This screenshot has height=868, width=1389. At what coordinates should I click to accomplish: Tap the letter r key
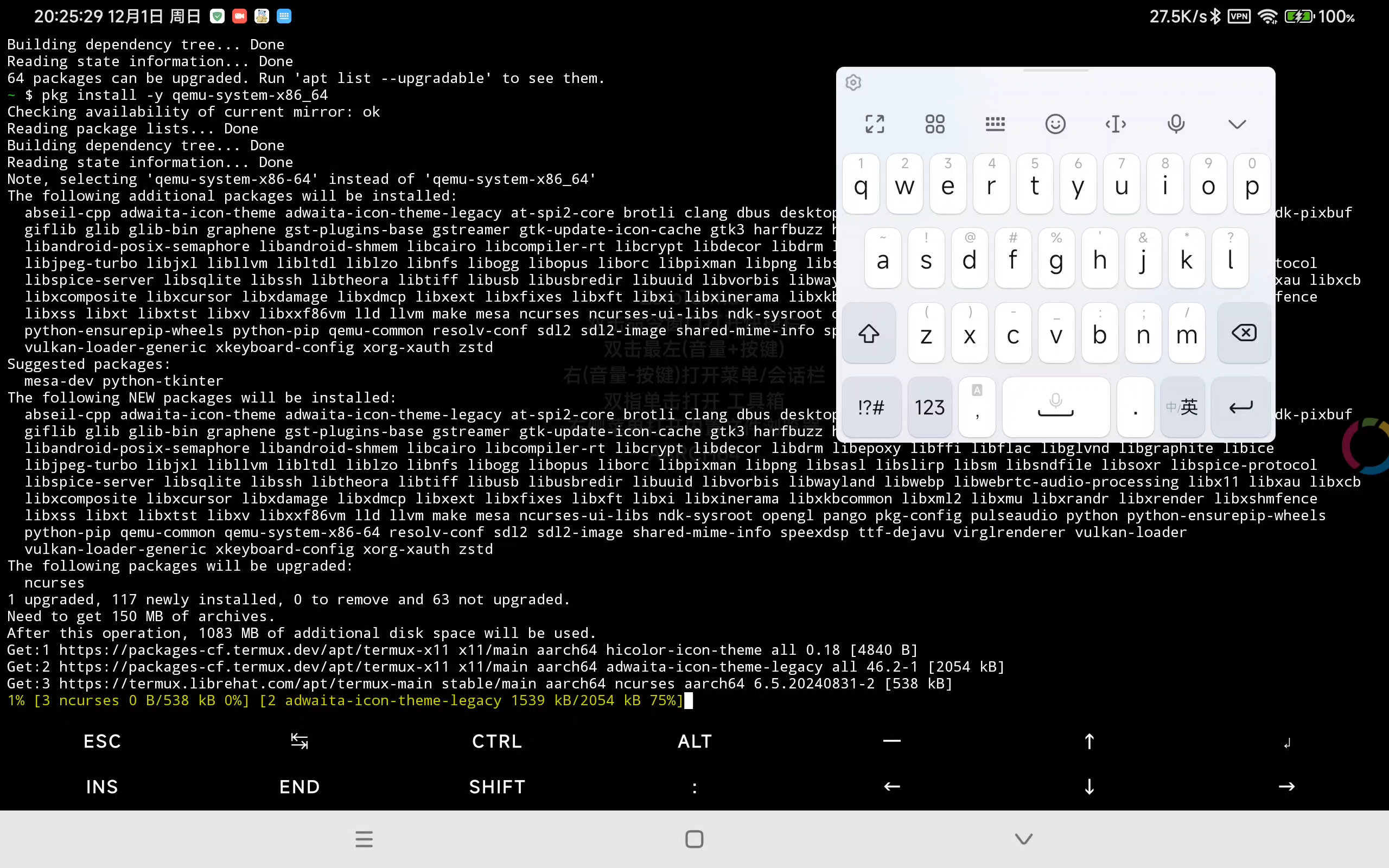click(x=991, y=184)
